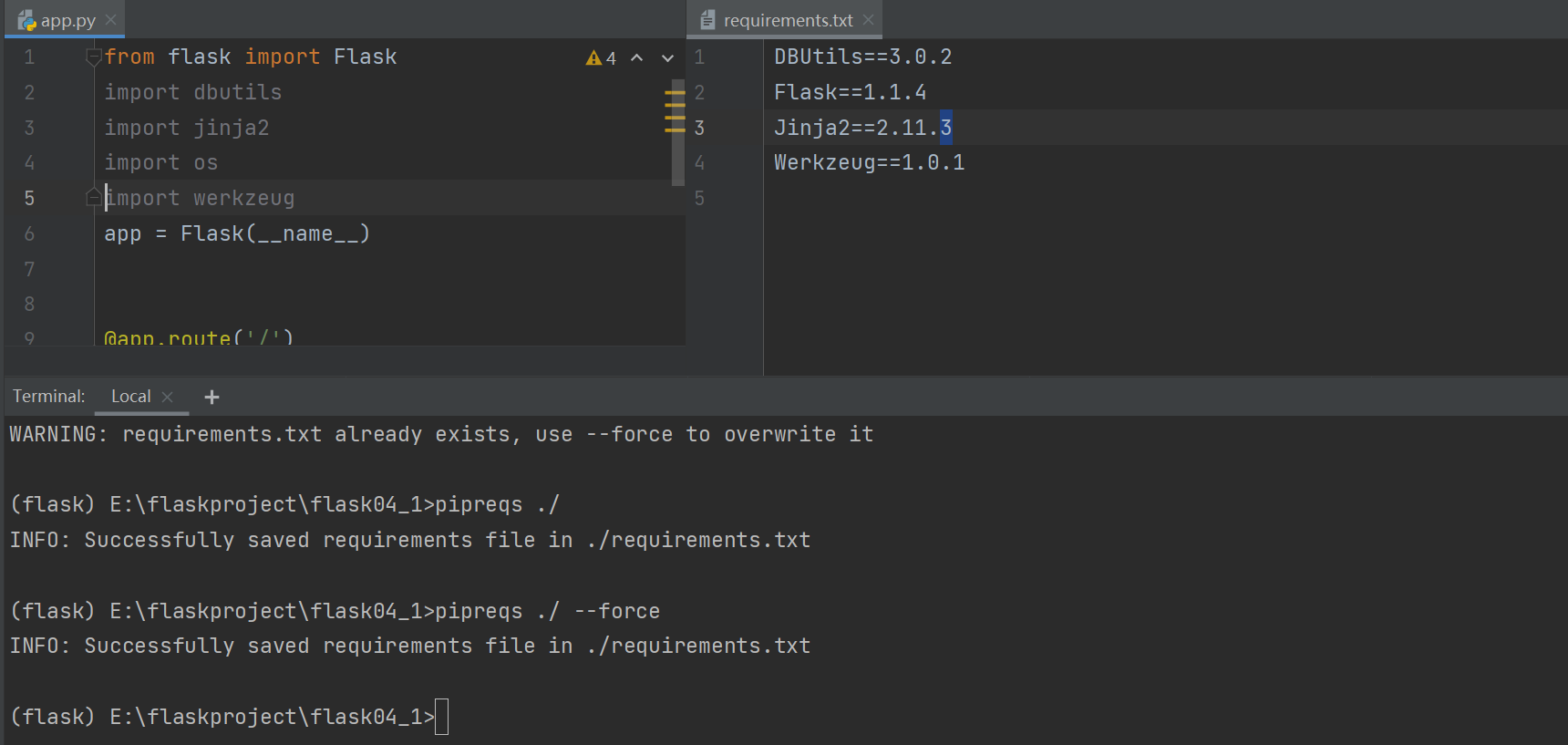Click the Jinja2==2.11.3 requirement
This screenshot has width=1568, height=745.
pos(862,128)
